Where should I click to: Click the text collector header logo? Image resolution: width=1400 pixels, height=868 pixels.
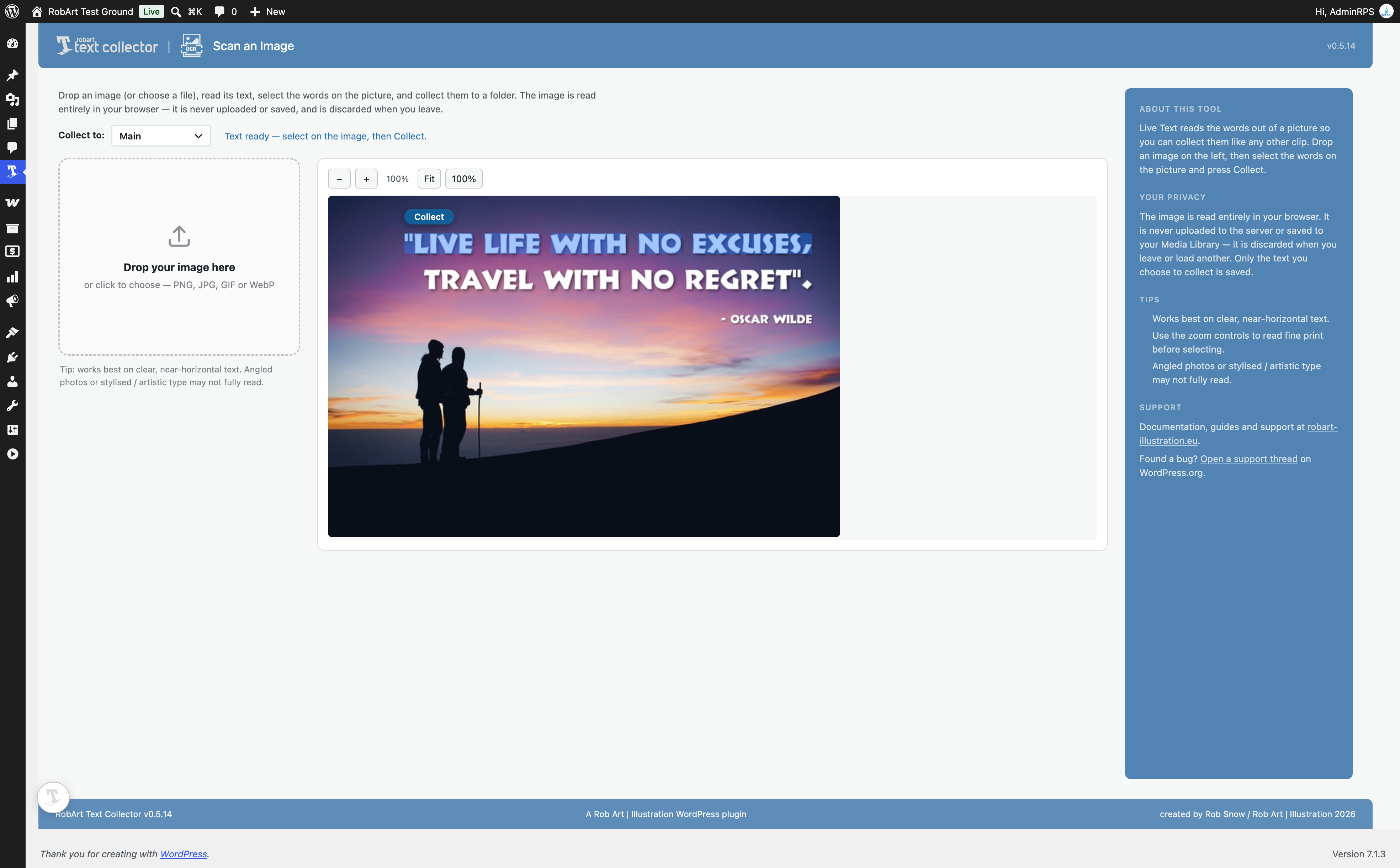(107, 45)
